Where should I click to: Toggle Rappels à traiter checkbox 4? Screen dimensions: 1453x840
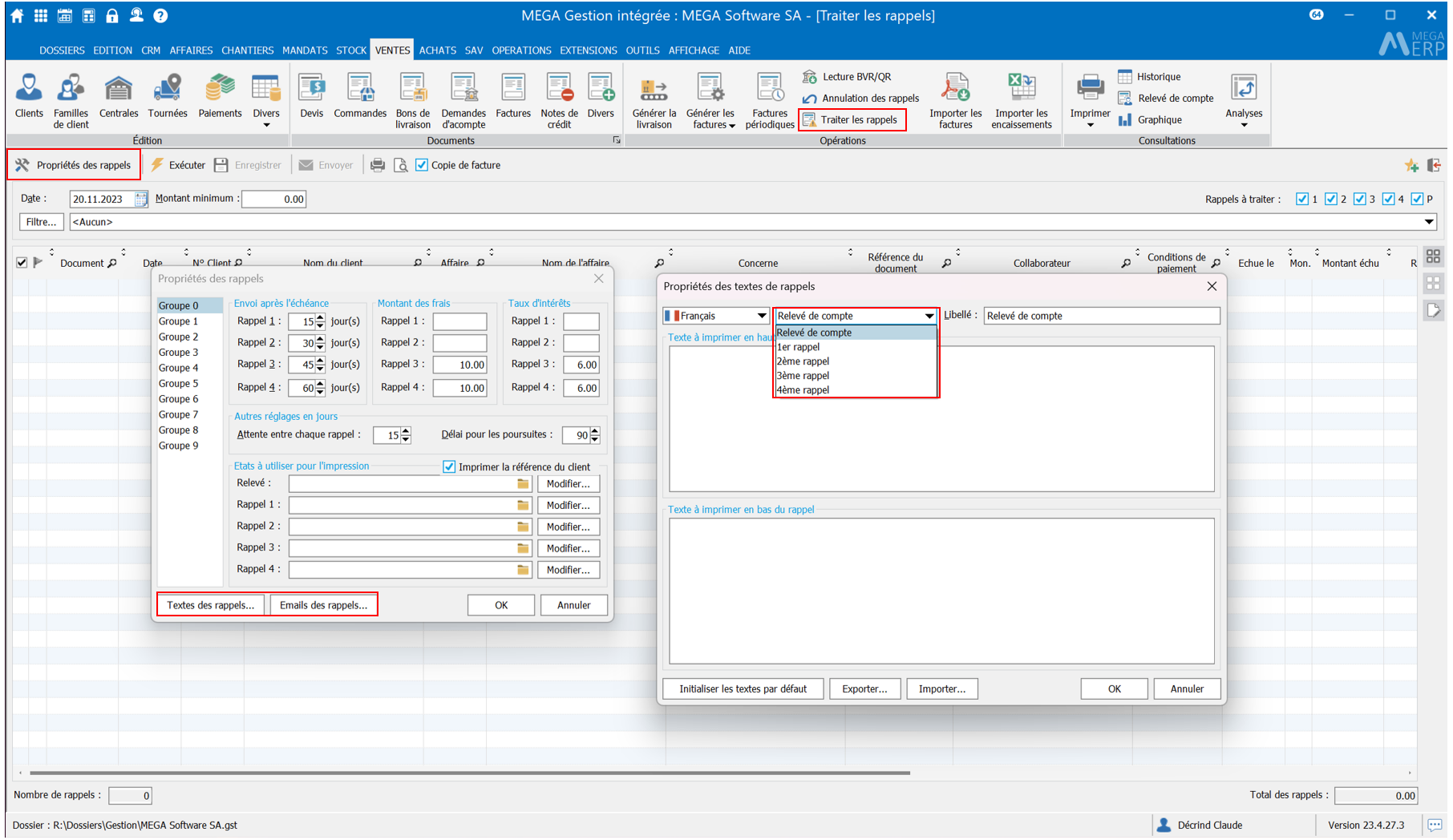[1389, 199]
